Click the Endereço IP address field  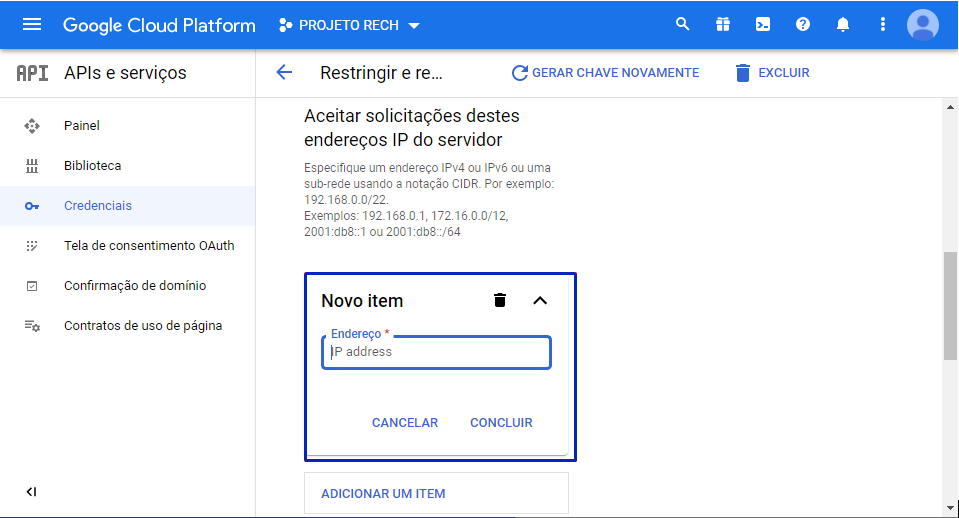pyautogui.click(x=436, y=352)
